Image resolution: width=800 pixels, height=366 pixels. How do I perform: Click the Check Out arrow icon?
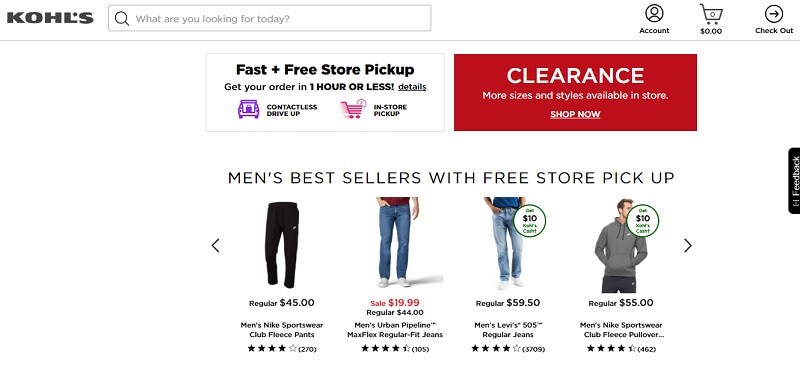click(x=773, y=14)
